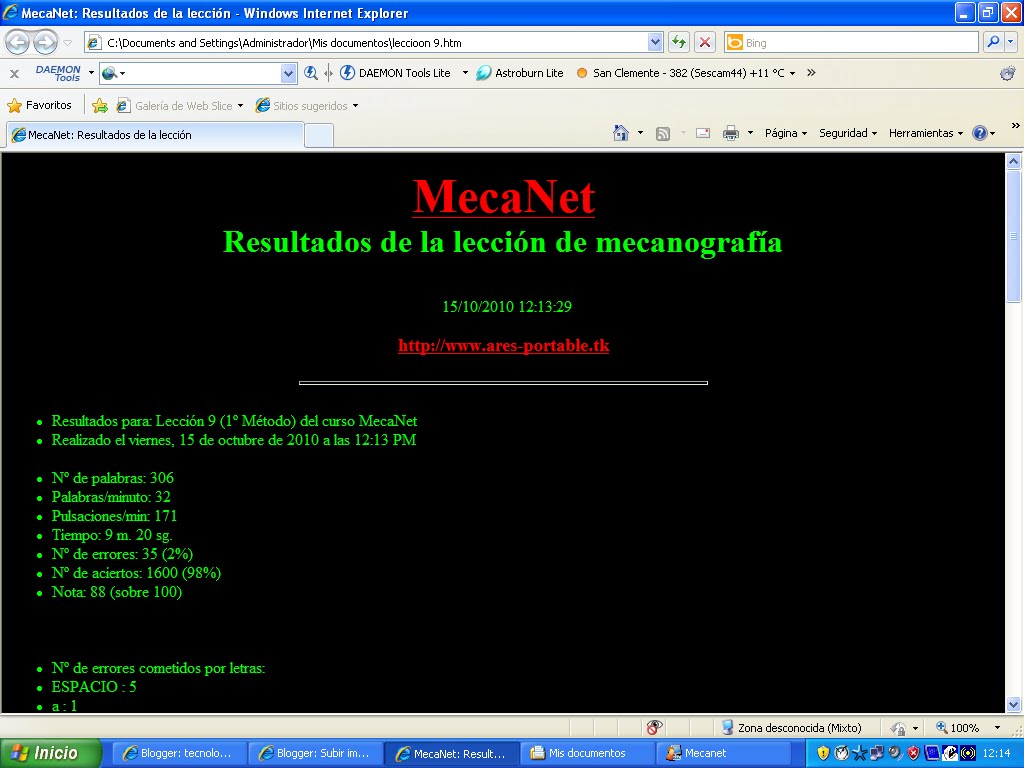Image resolution: width=1024 pixels, height=768 pixels.
Task: Switch to Mecanet taskbar window
Action: 722,753
